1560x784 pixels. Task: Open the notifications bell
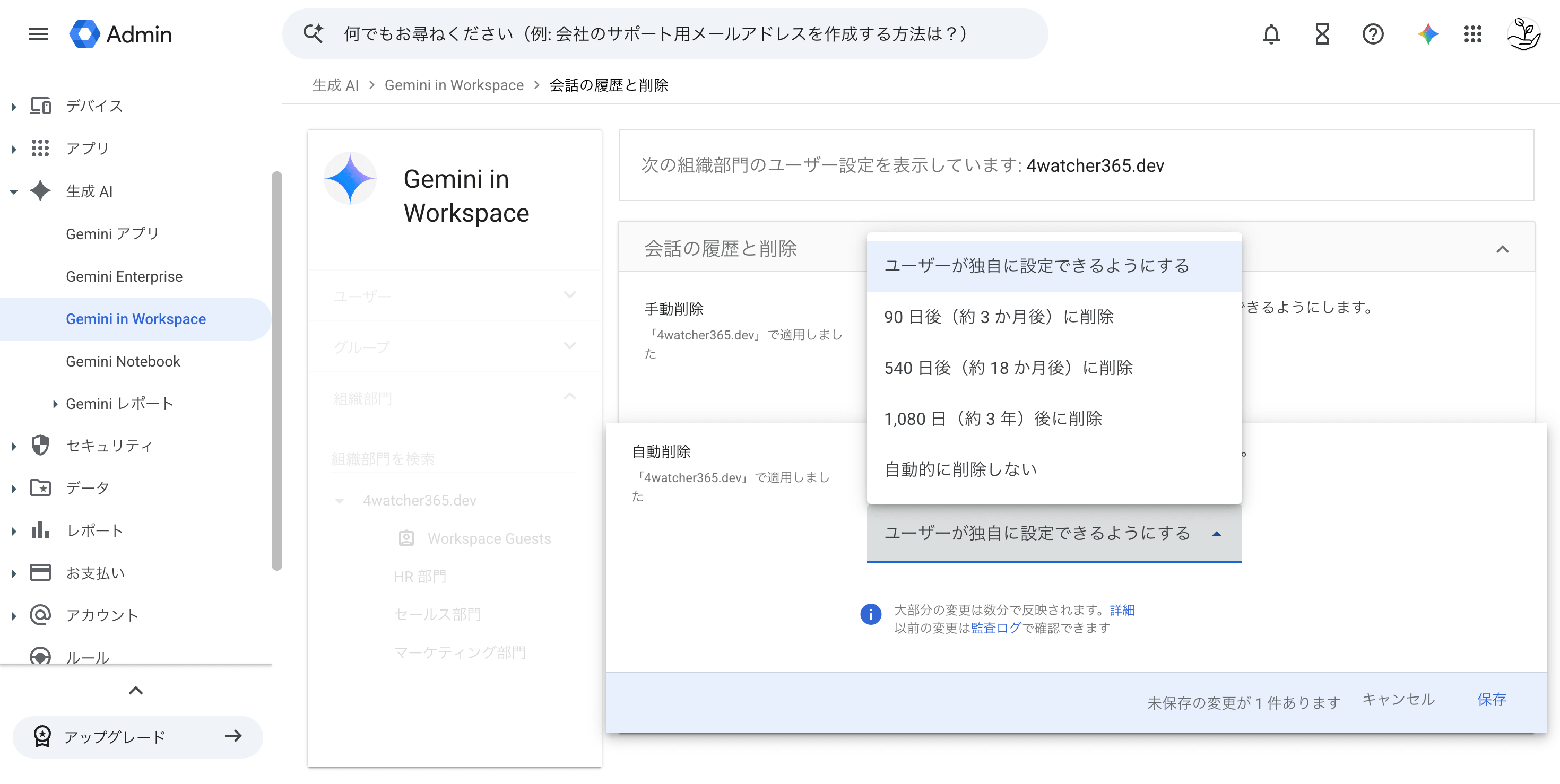(1270, 34)
